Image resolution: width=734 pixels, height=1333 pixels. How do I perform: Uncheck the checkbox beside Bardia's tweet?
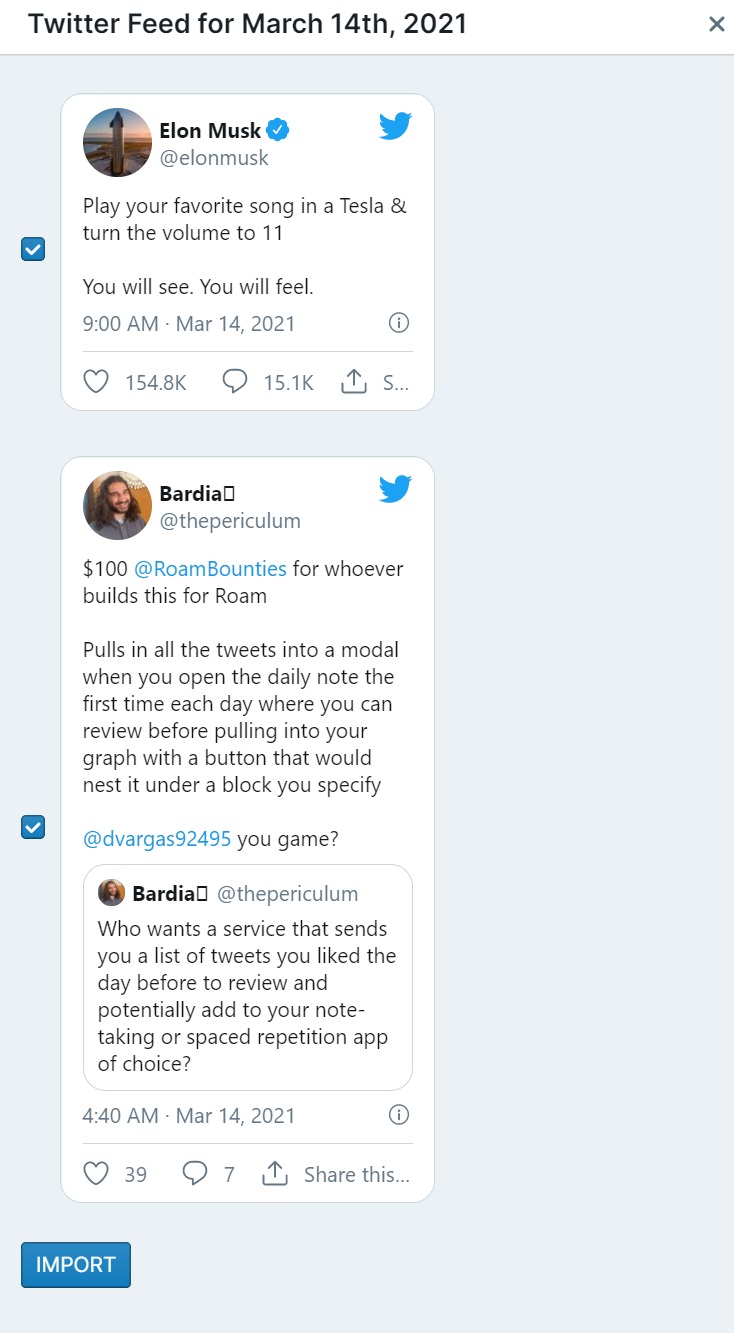33,827
